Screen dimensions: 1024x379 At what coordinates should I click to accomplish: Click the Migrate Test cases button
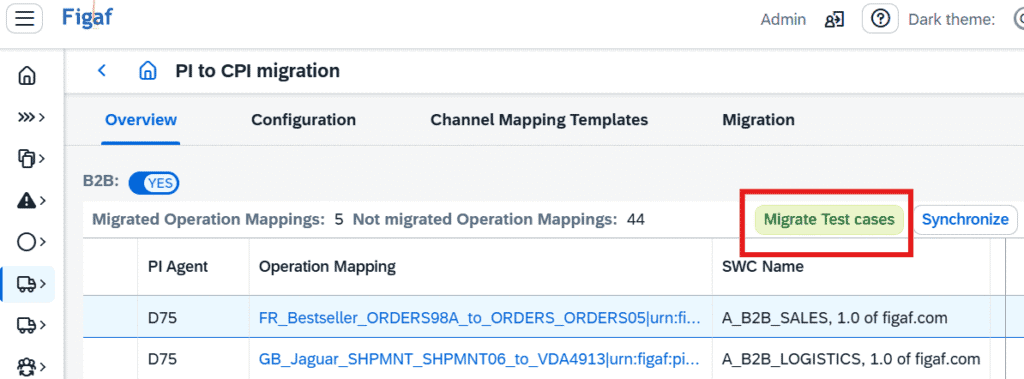click(x=829, y=220)
